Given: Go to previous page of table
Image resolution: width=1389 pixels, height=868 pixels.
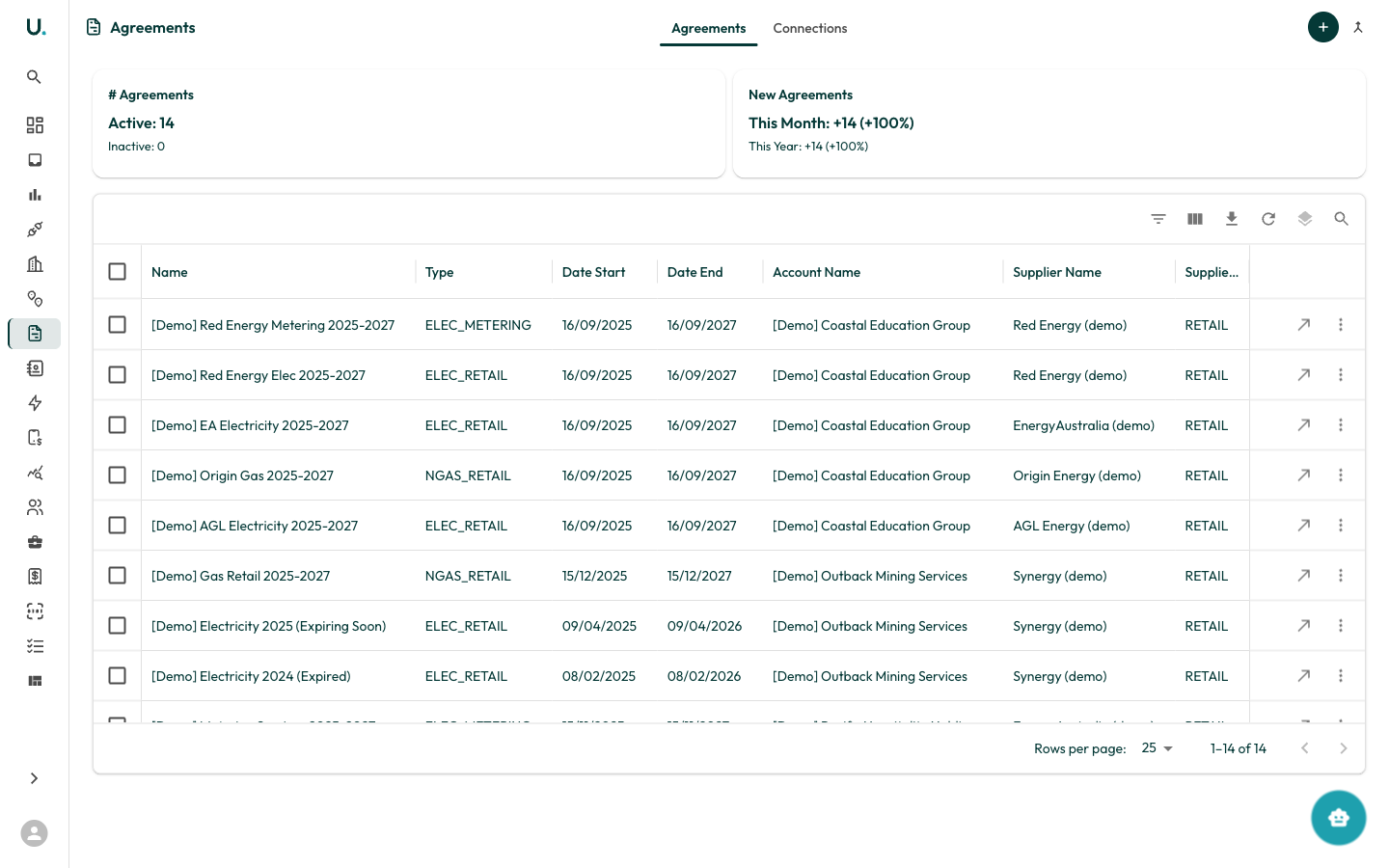Looking at the screenshot, I should coord(1305,748).
